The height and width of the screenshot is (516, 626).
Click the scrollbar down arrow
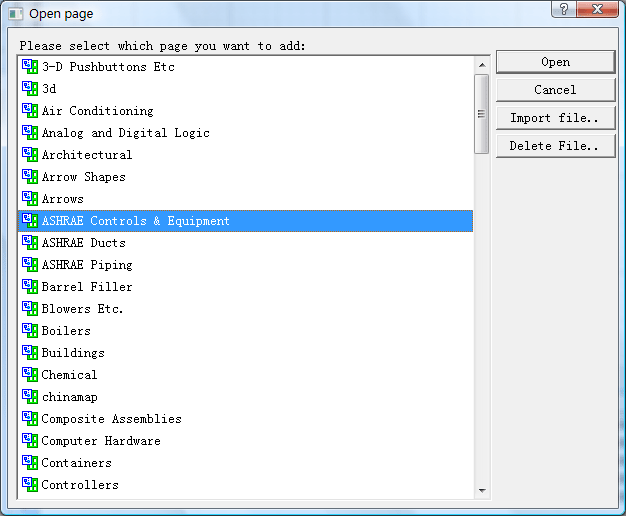click(x=482, y=490)
